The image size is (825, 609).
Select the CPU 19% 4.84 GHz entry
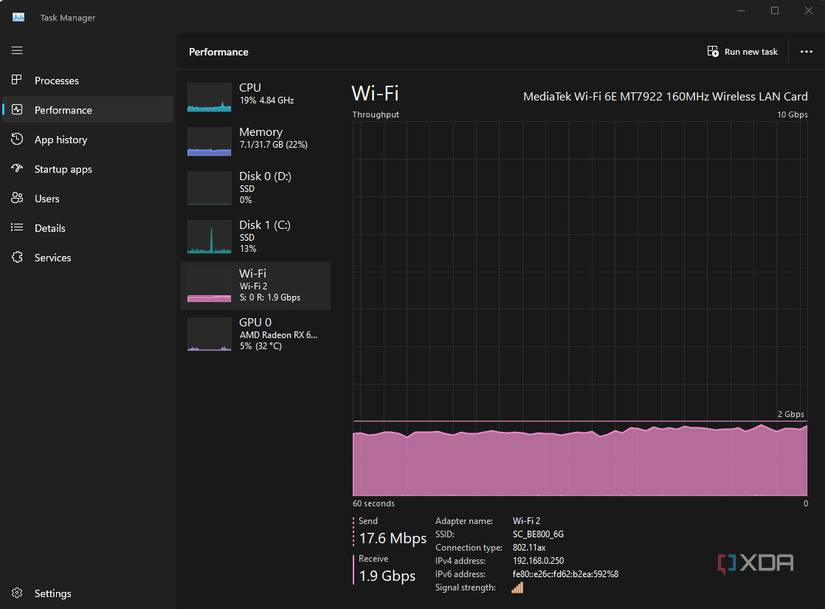[255, 97]
